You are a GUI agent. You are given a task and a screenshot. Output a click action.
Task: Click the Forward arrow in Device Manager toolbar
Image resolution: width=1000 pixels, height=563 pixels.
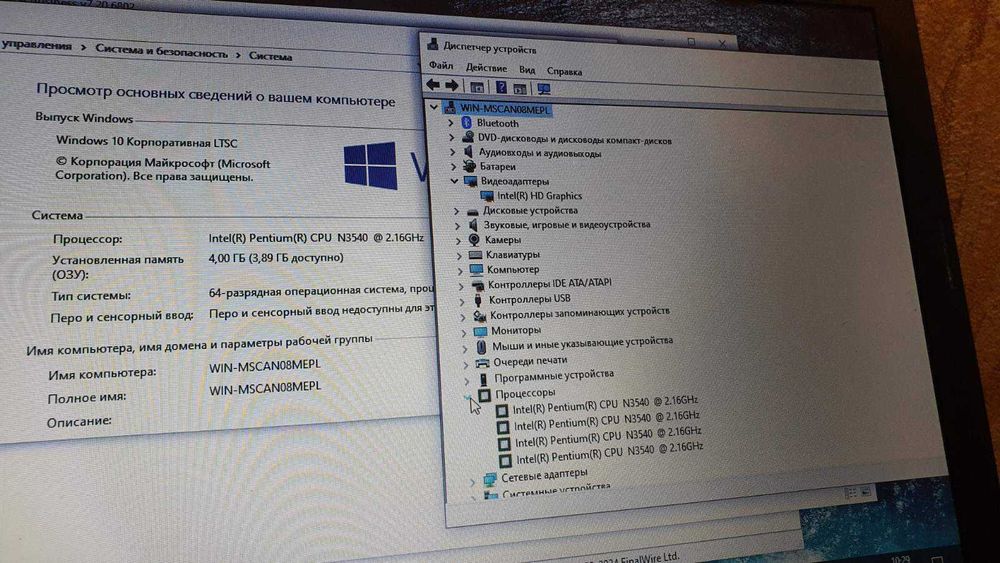[452, 85]
